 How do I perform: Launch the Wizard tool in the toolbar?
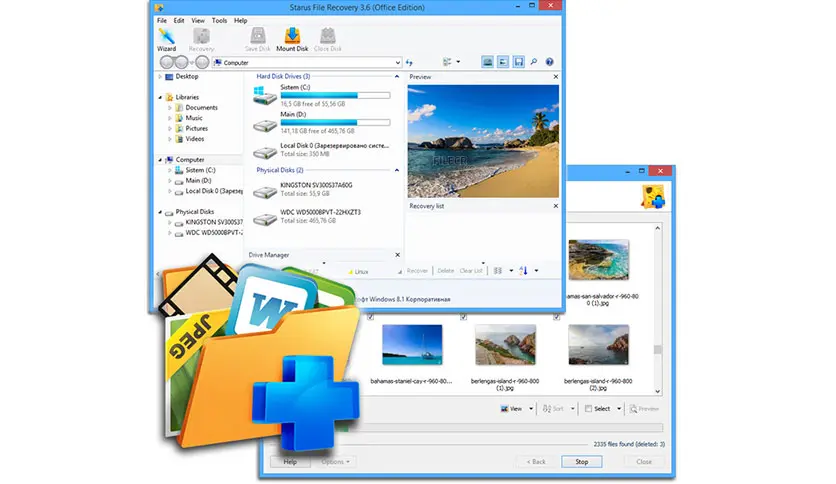coord(167,40)
